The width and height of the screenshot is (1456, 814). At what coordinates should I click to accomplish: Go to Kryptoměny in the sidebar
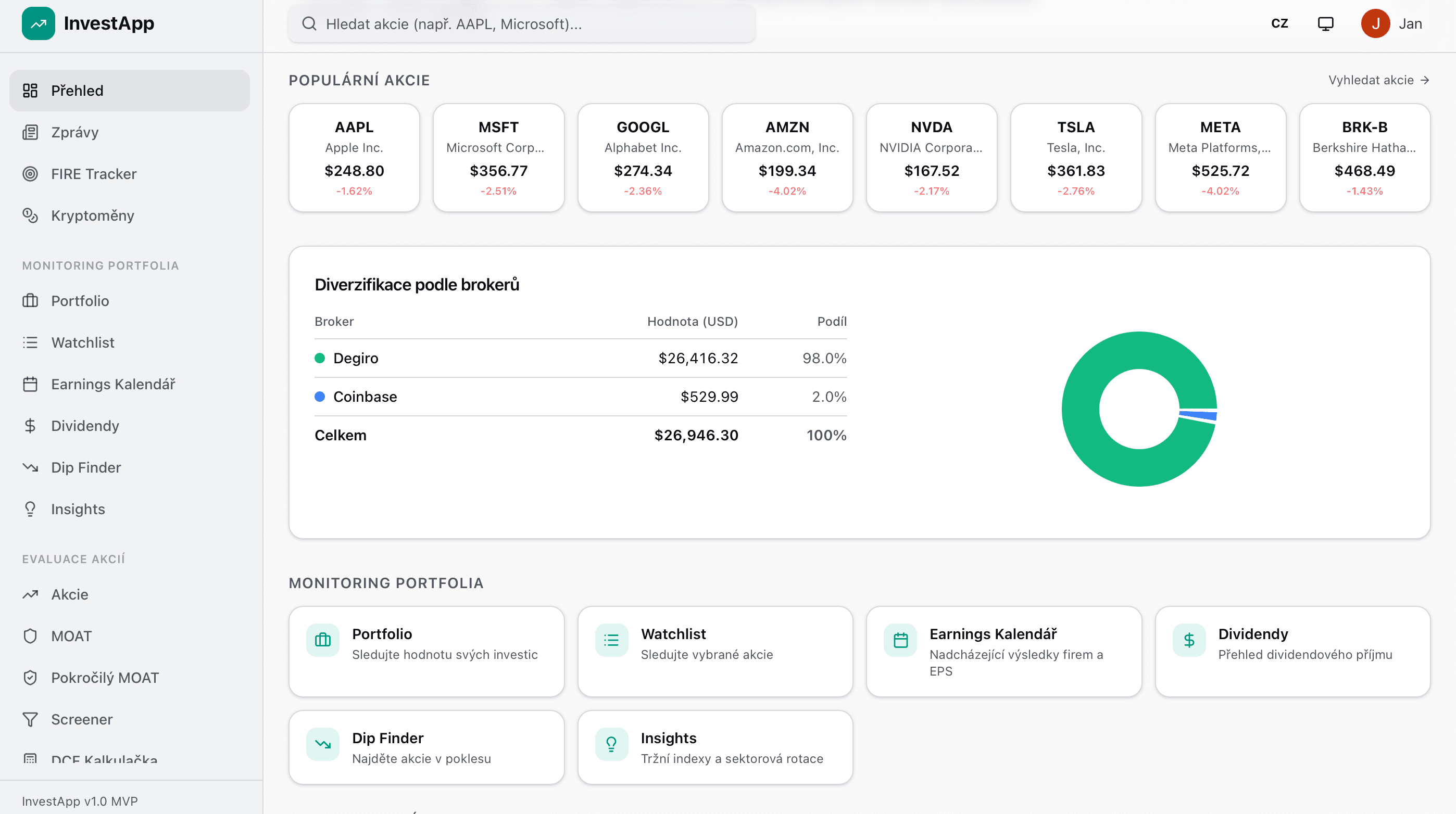tap(93, 216)
